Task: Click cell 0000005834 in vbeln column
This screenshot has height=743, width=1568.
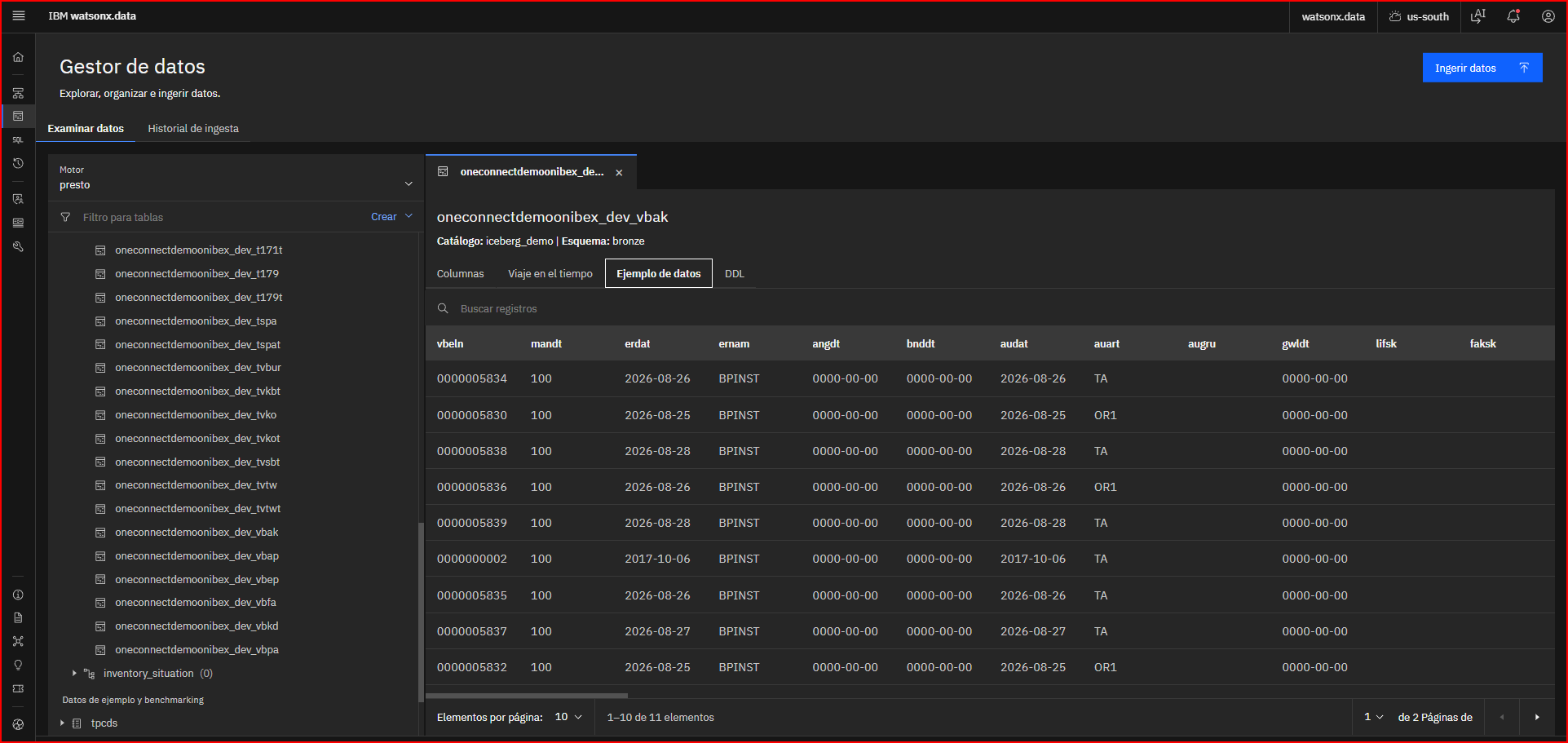Action: pyautogui.click(x=471, y=379)
